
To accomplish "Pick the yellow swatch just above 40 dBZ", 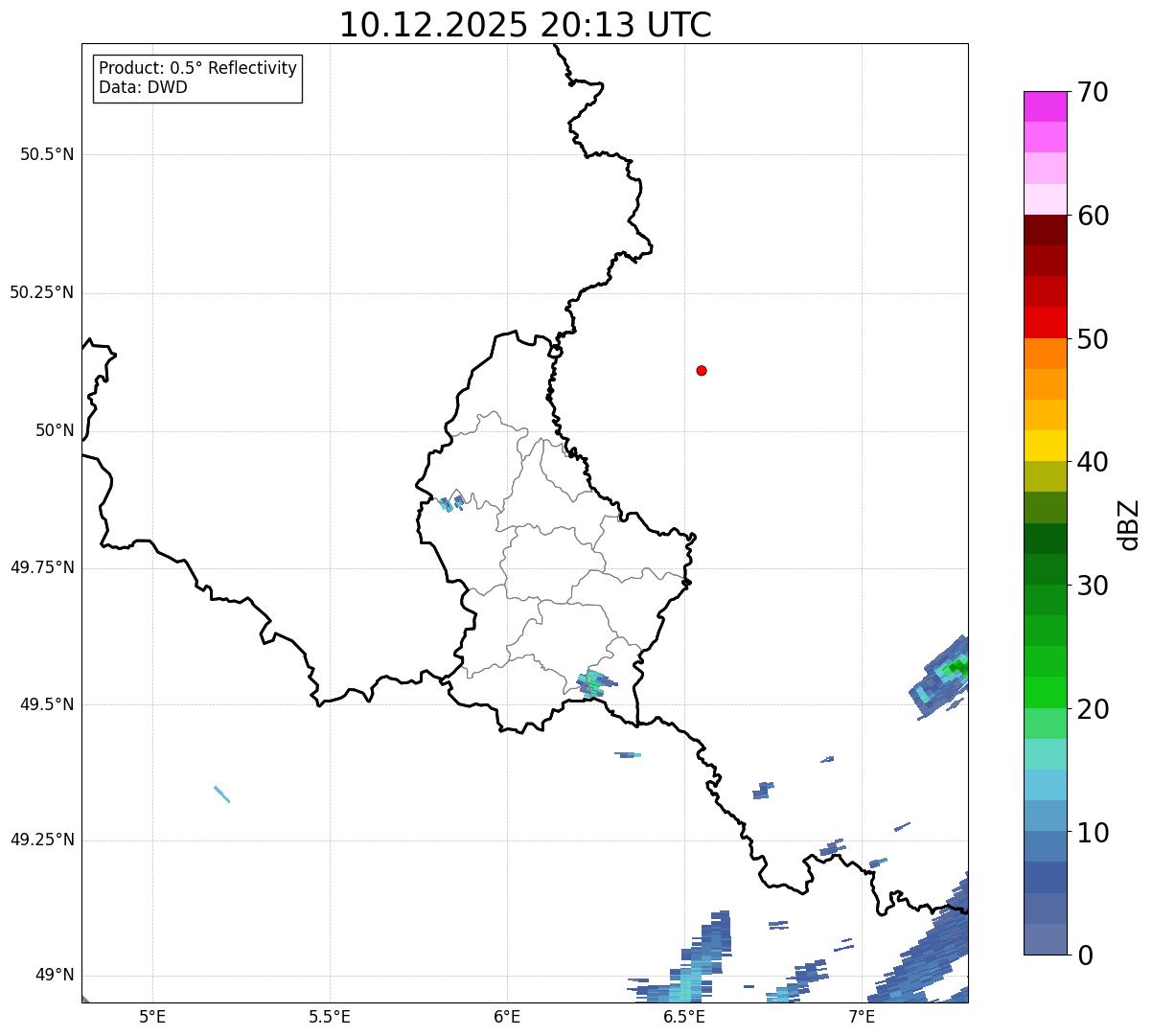I will pos(1045,446).
